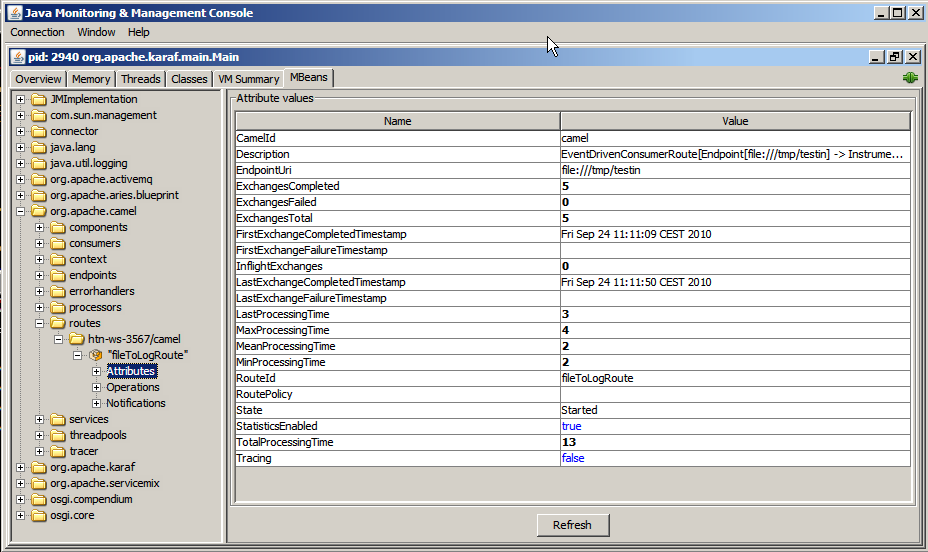Collapse the org.apache.camel node
Screen dimensions: 928x552
point(20,211)
